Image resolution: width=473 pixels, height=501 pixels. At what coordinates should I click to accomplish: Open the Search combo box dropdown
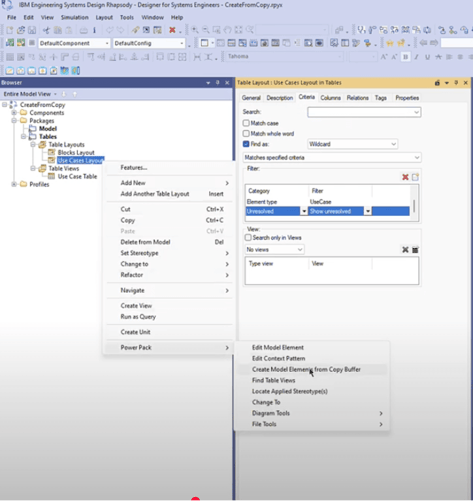[x=416, y=112]
